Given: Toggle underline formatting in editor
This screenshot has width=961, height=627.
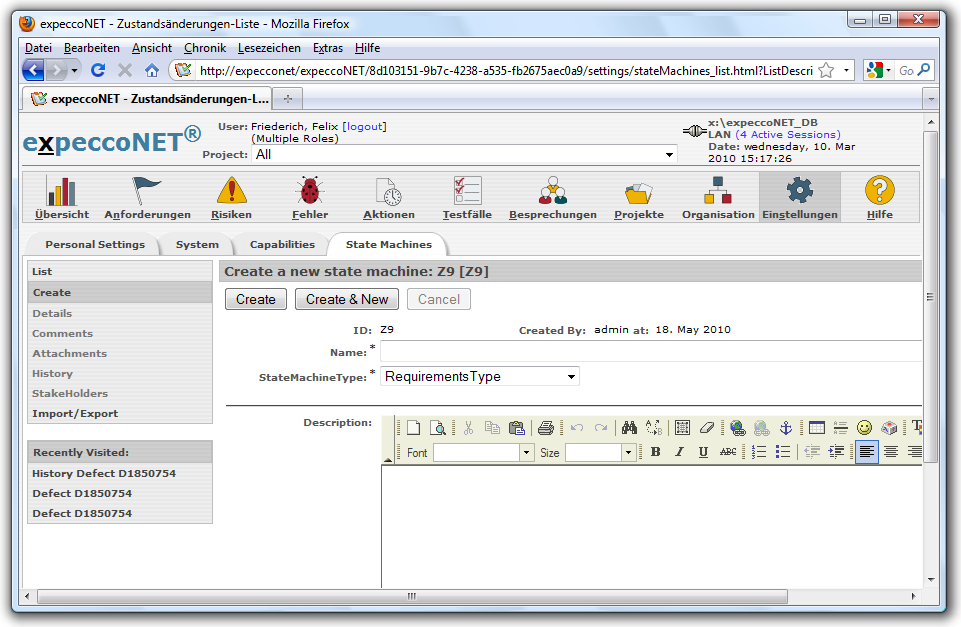Looking at the screenshot, I should pyautogui.click(x=704, y=452).
